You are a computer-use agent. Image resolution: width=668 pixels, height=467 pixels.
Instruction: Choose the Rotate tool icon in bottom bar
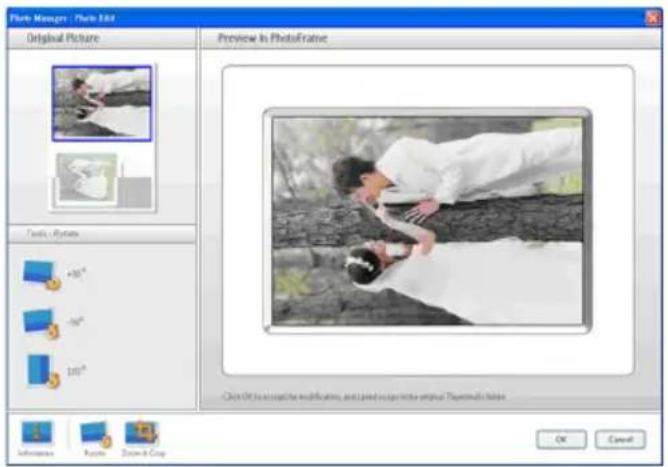pos(93,432)
